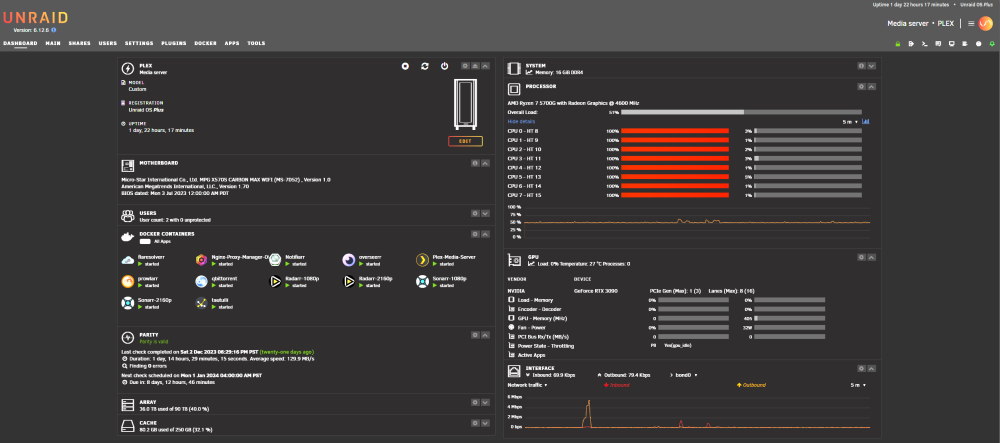Open the Dashboard tab
The image size is (1000, 443).
tap(20, 43)
